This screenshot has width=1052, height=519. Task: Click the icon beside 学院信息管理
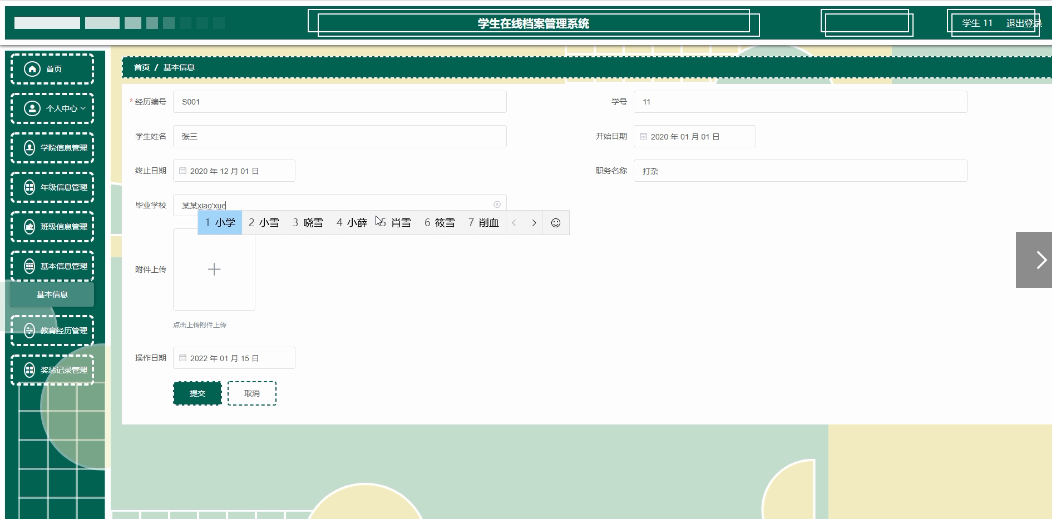click(30, 148)
